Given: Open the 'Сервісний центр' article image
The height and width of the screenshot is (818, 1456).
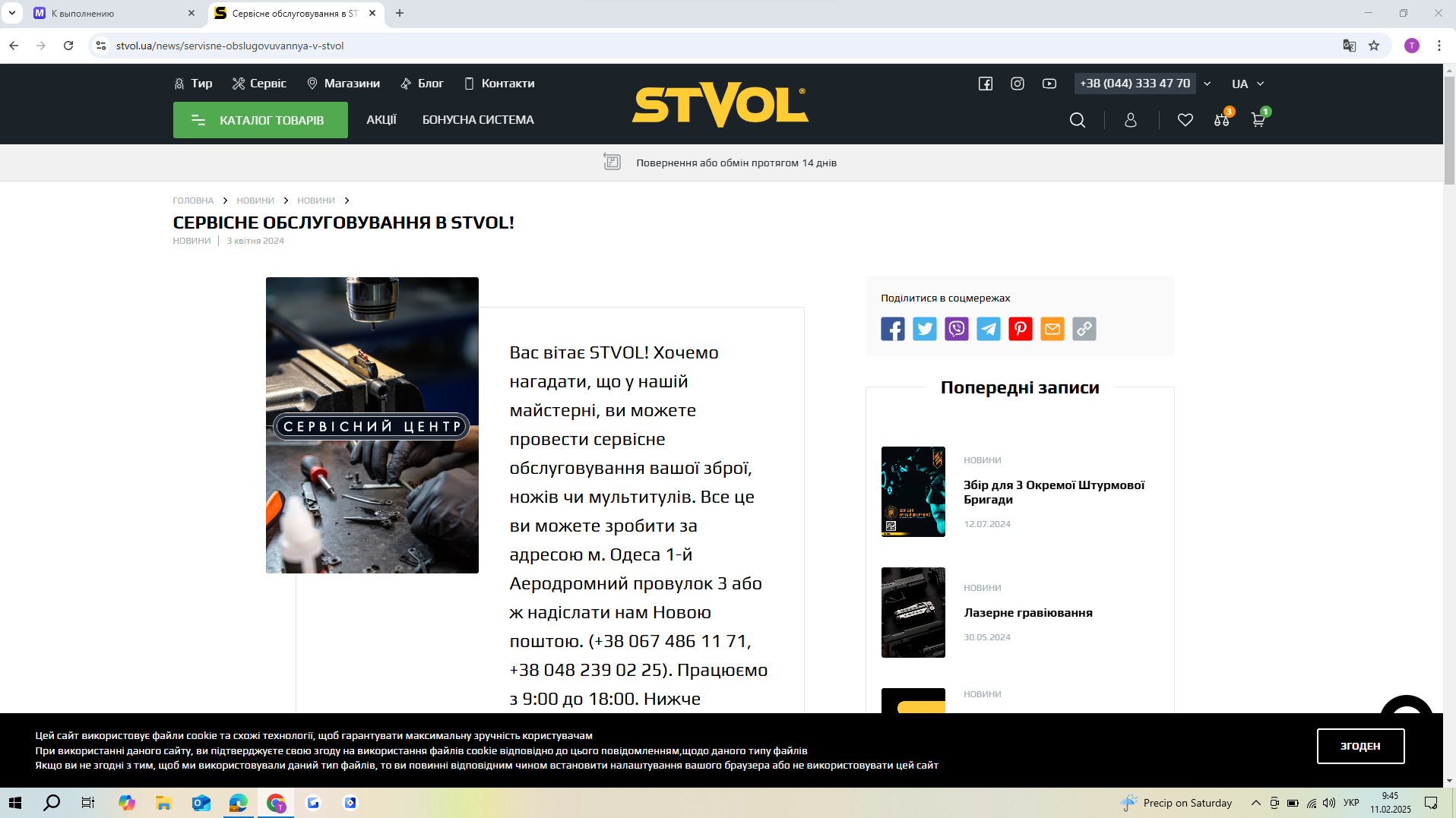Looking at the screenshot, I should (372, 425).
